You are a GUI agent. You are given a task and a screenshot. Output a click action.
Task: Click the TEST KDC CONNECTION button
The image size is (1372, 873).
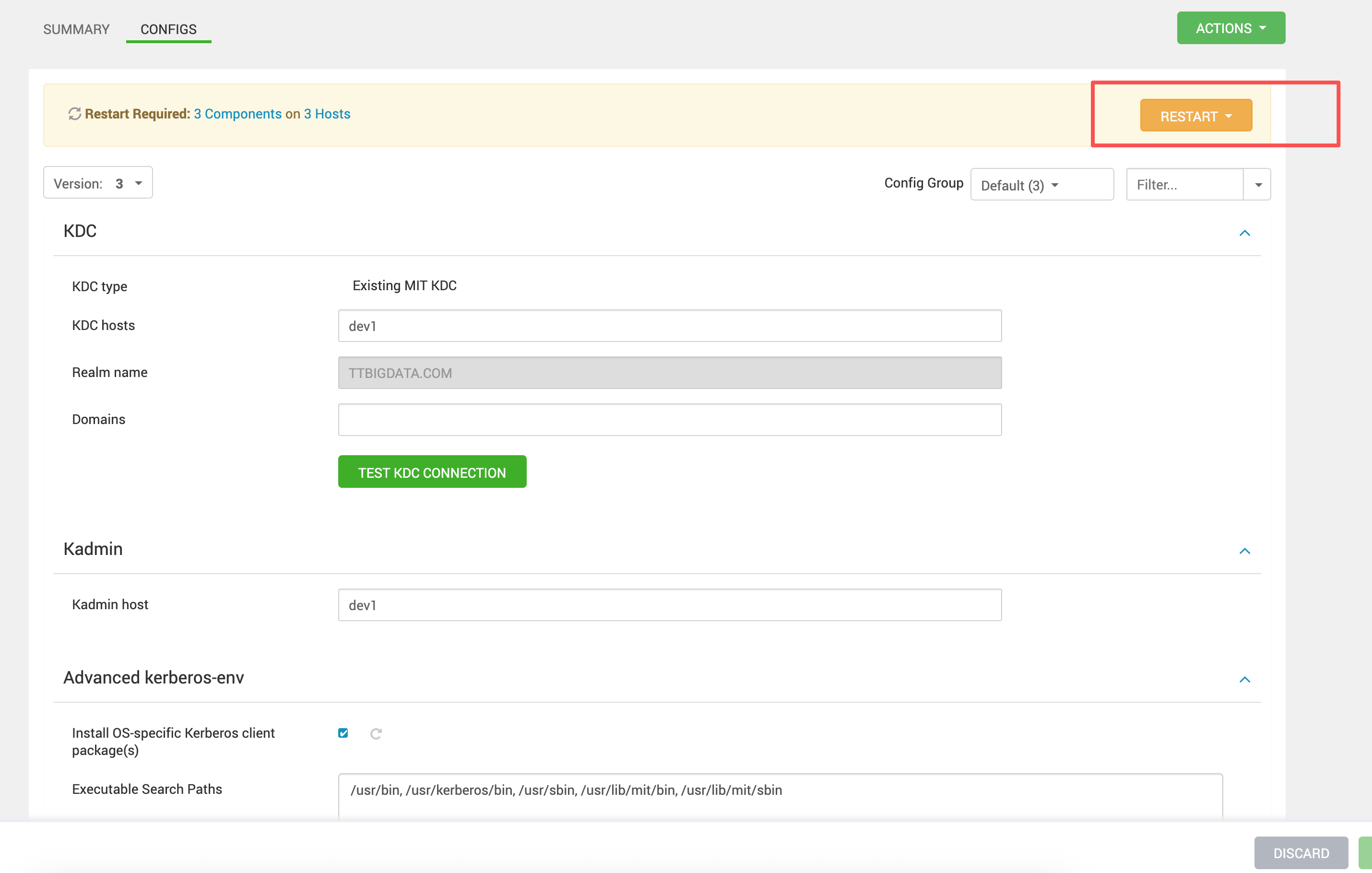click(432, 472)
